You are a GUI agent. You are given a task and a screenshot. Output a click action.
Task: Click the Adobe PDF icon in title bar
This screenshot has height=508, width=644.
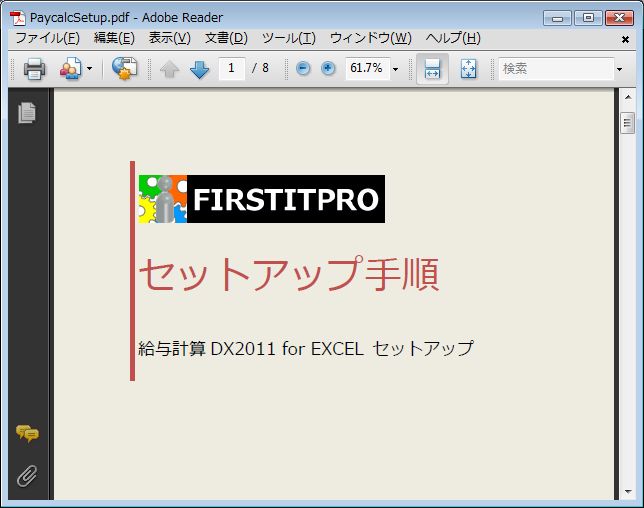point(18,18)
